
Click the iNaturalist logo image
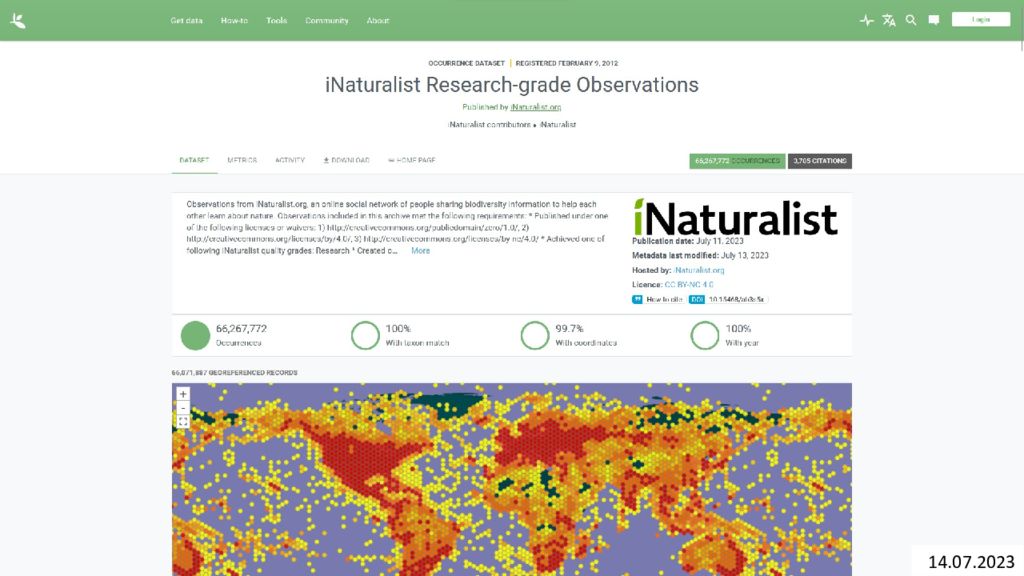(x=735, y=217)
